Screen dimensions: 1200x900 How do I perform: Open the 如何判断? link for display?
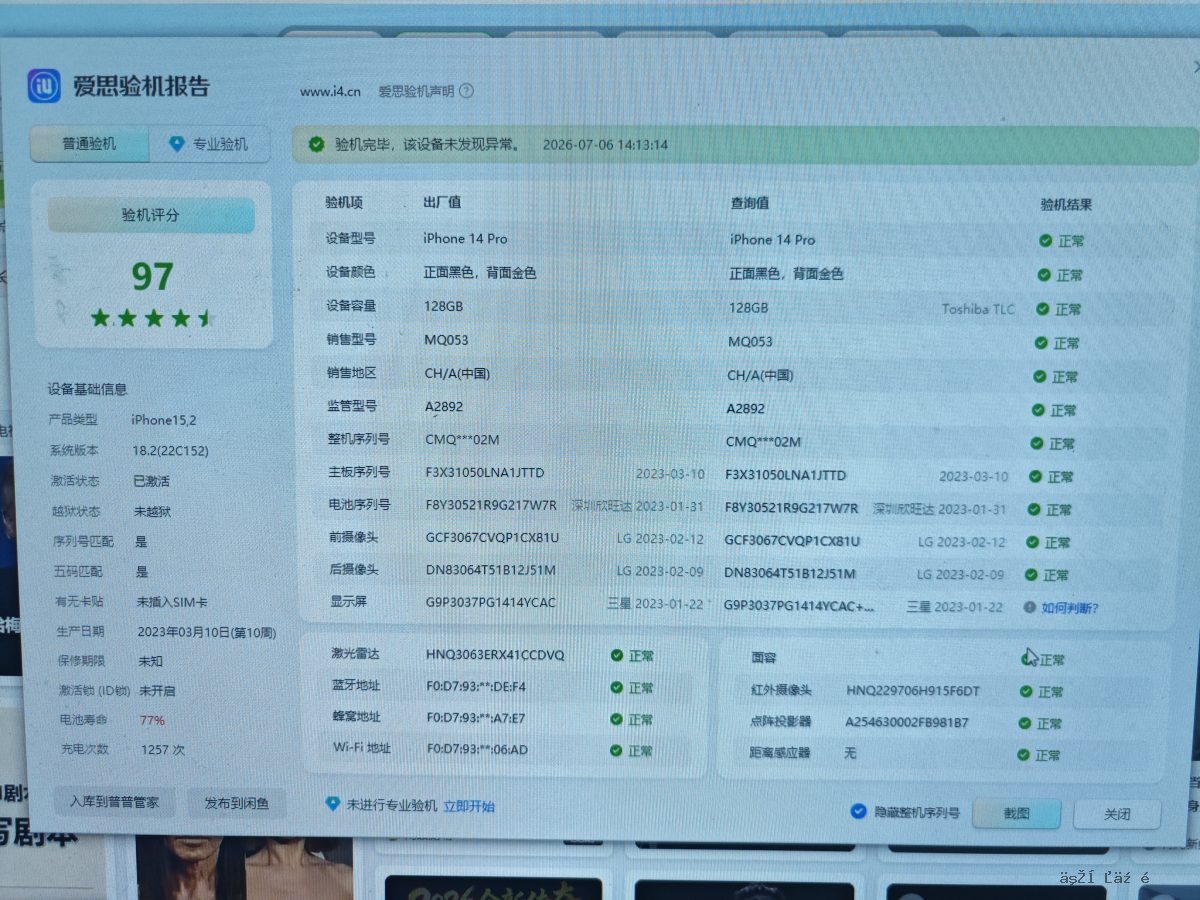click(1070, 607)
